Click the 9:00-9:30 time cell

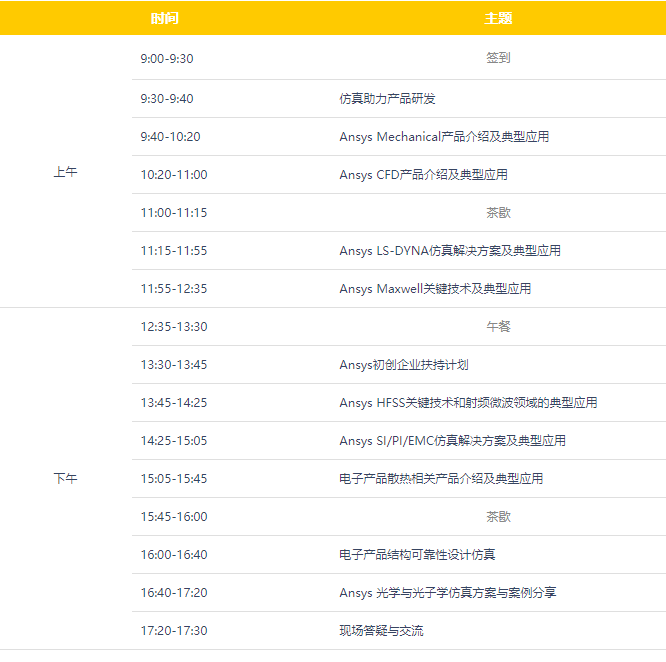pyautogui.click(x=167, y=59)
